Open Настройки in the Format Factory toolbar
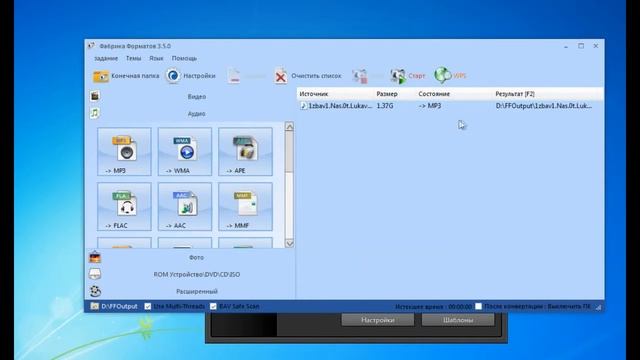The width and height of the screenshot is (640, 360). coord(190,76)
